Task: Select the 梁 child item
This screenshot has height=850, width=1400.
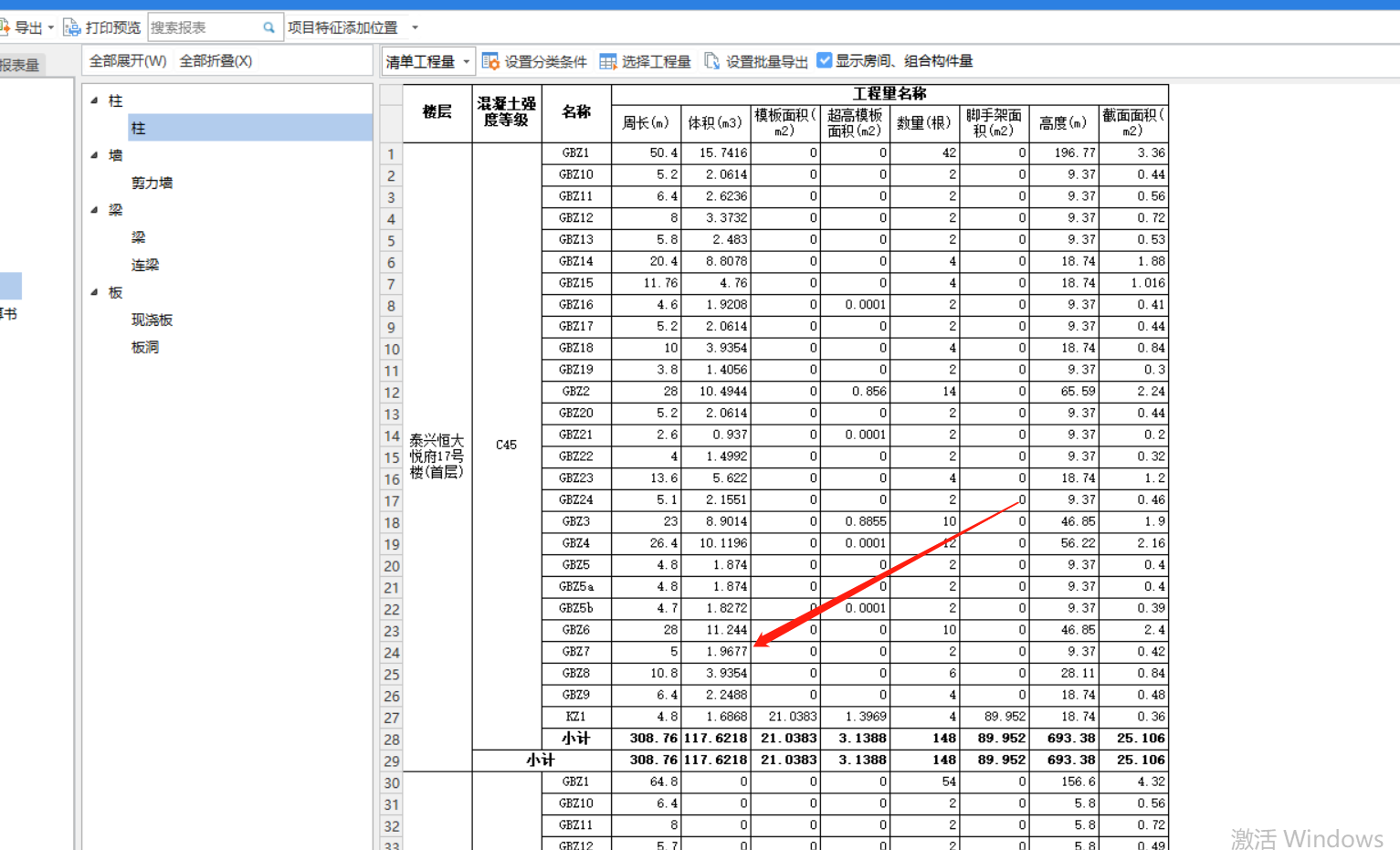Action: pyautogui.click(x=138, y=237)
